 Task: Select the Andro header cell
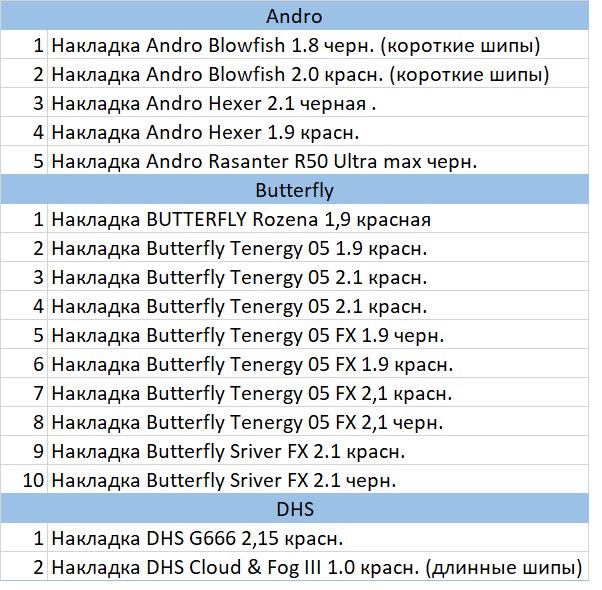coord(294,16)
